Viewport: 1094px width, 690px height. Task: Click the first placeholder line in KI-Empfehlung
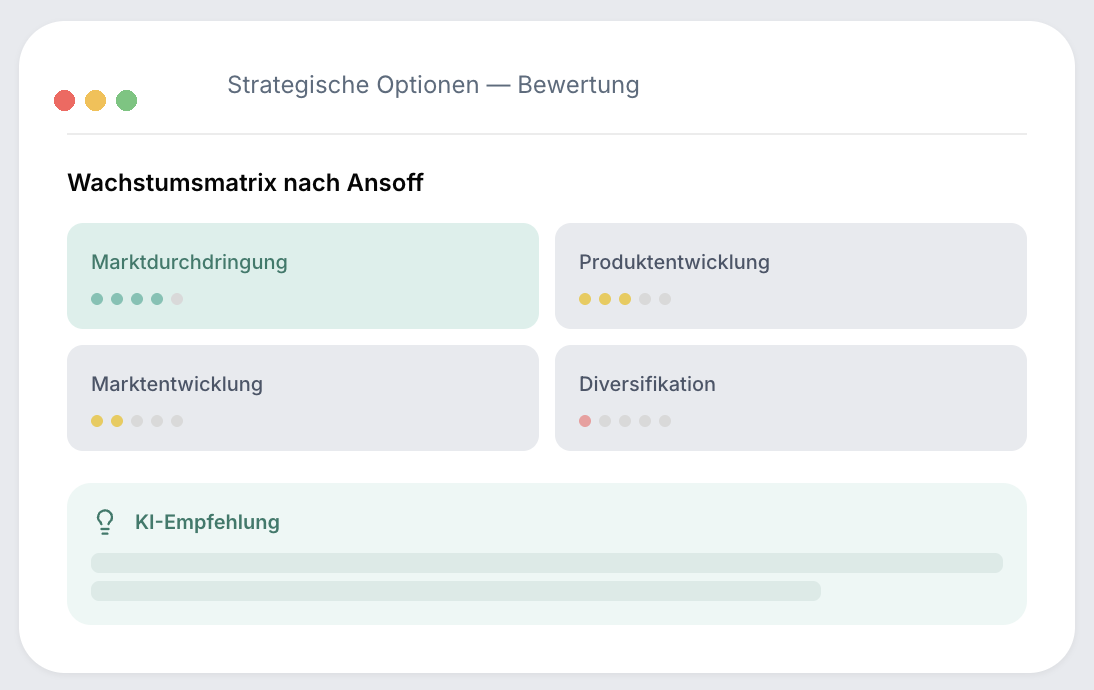click(x=547, y=563)
